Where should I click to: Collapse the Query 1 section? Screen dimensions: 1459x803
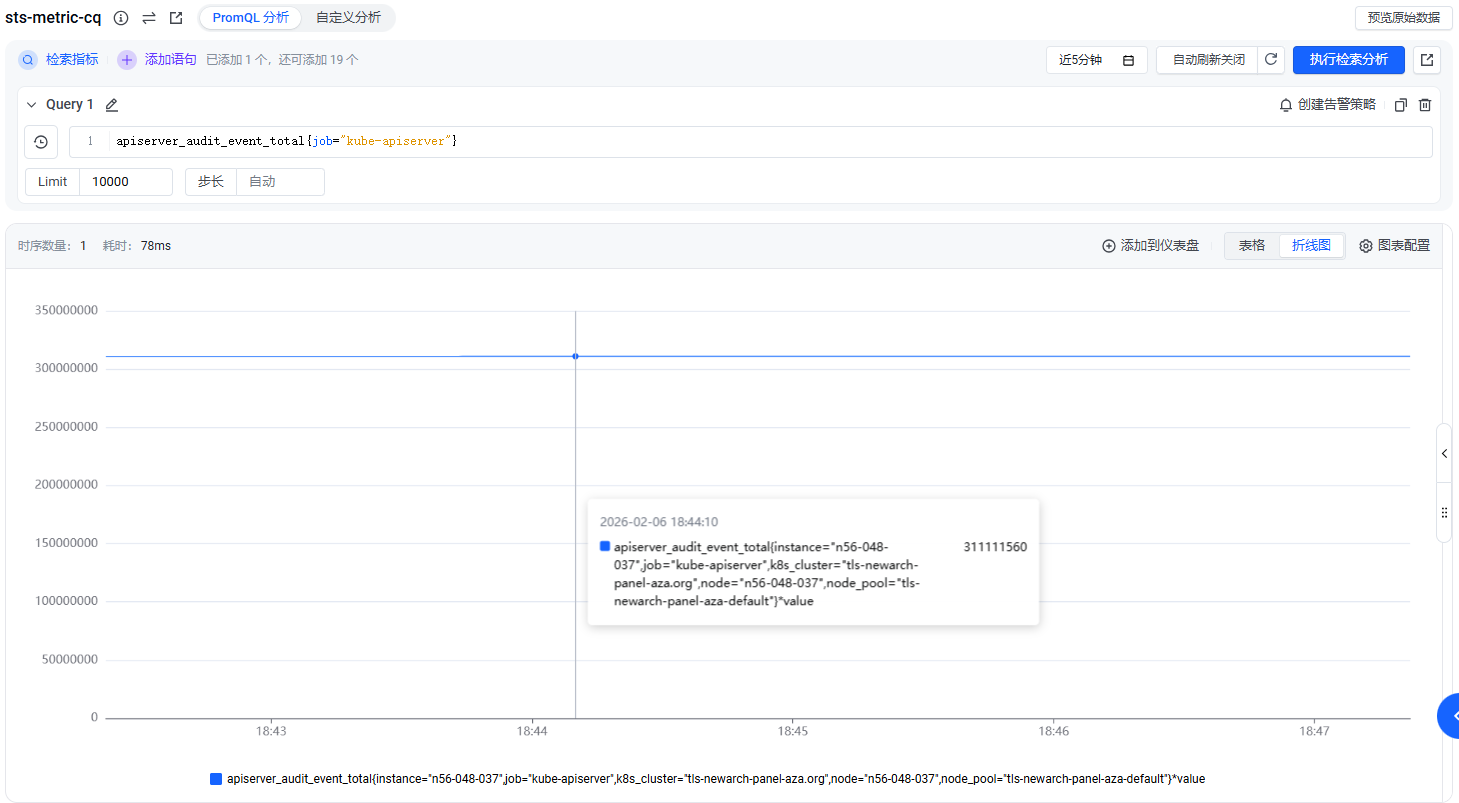point(32,105)
